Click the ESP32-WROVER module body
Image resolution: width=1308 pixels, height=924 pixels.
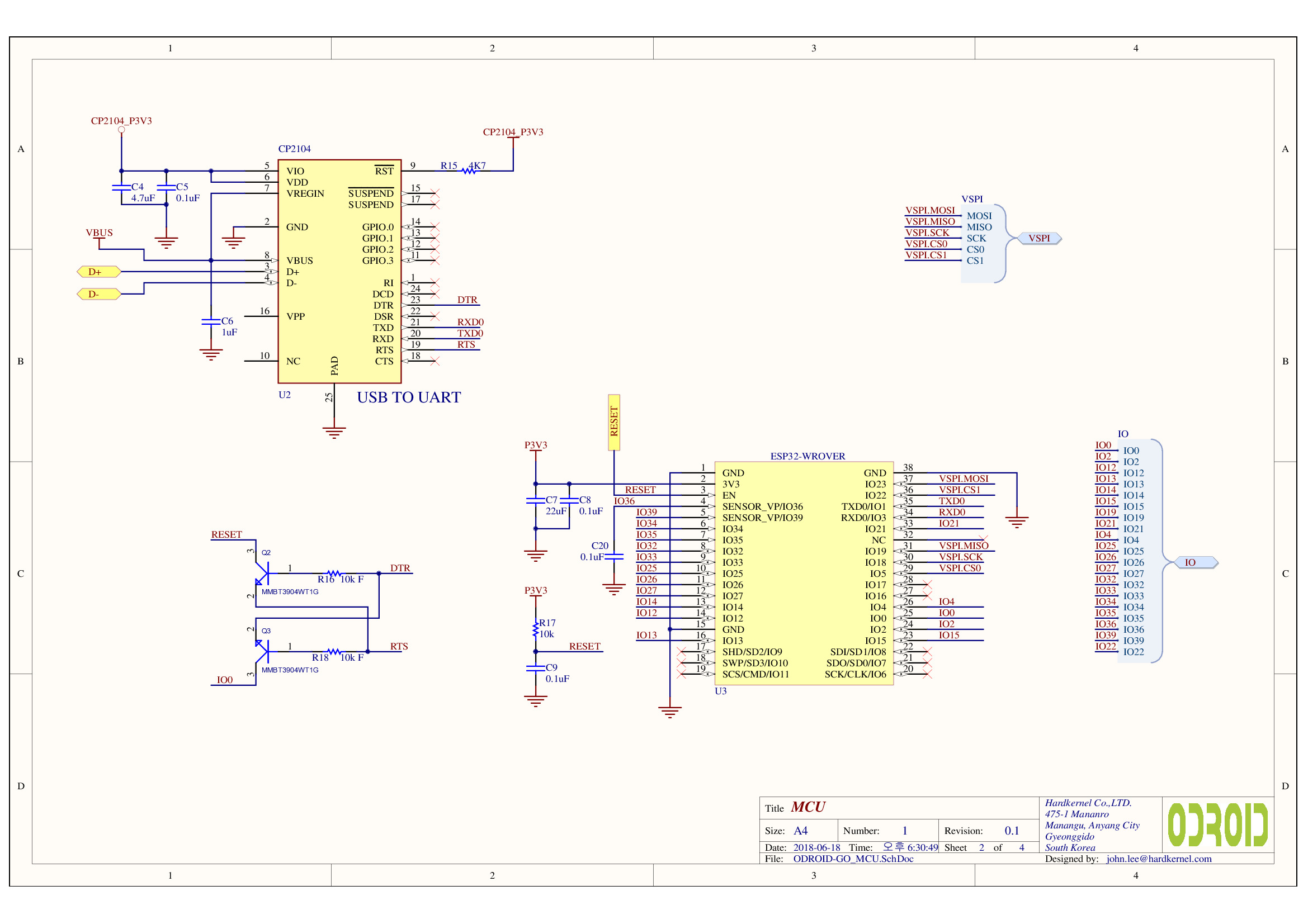pyautogui.click(x=803, y=573)
